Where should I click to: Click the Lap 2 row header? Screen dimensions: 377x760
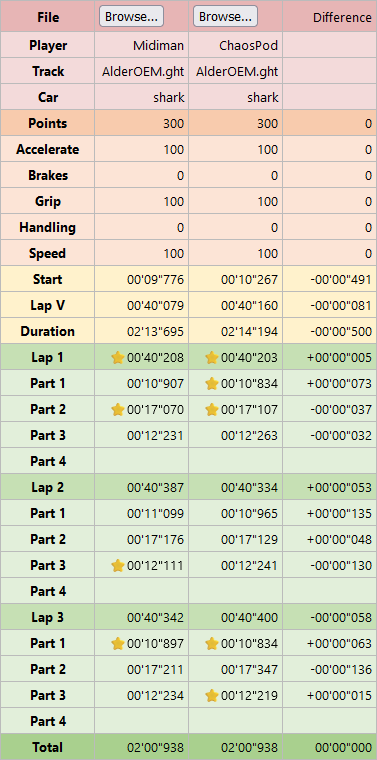coord(47,488)
